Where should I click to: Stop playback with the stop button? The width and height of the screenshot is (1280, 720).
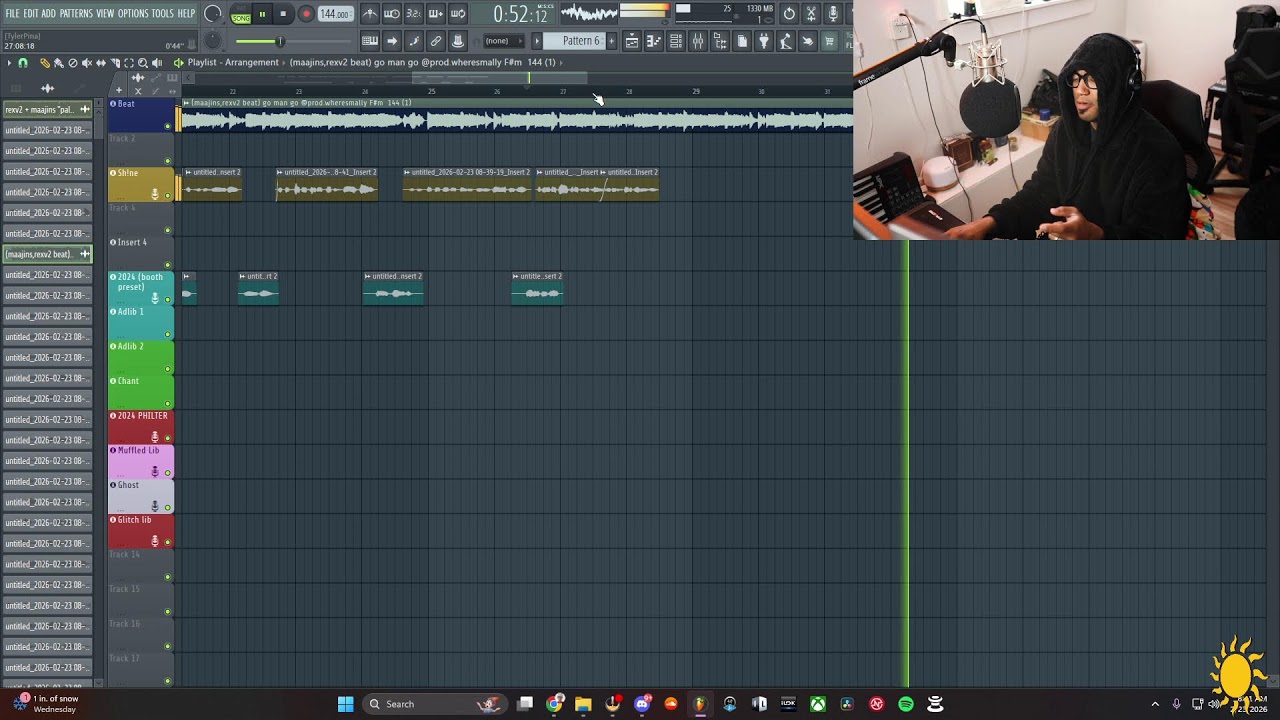283,14
